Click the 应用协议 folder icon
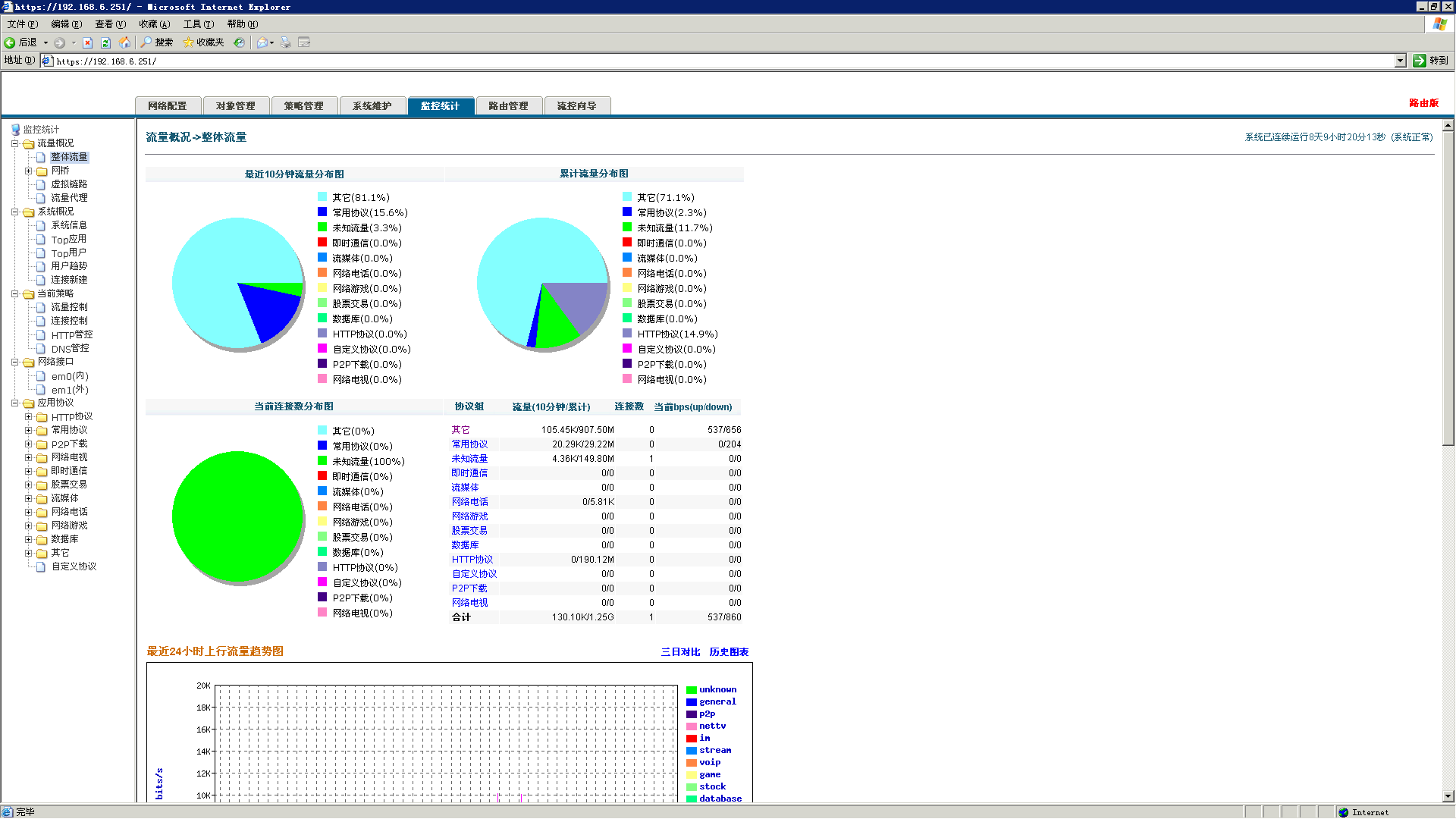The image size is (1456, 819). (29, 403)
